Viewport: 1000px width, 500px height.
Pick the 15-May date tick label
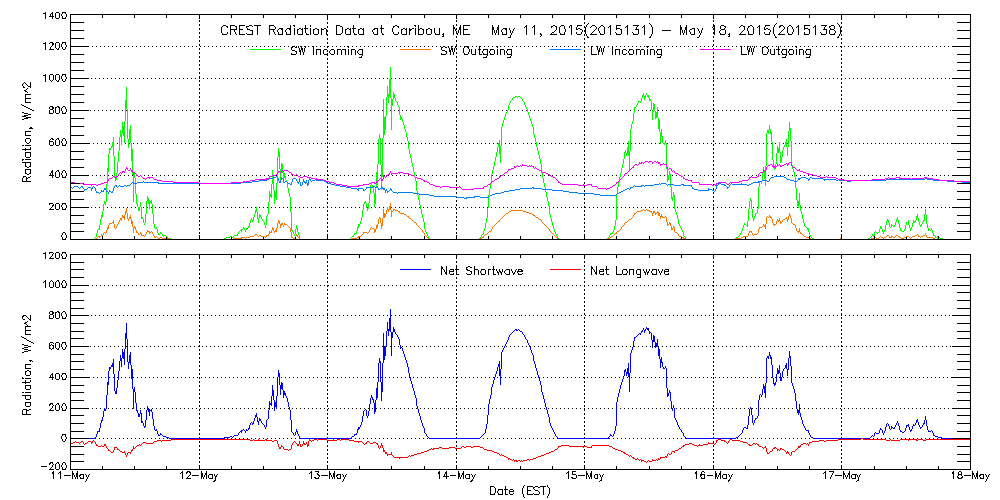(x=585, y=476)
